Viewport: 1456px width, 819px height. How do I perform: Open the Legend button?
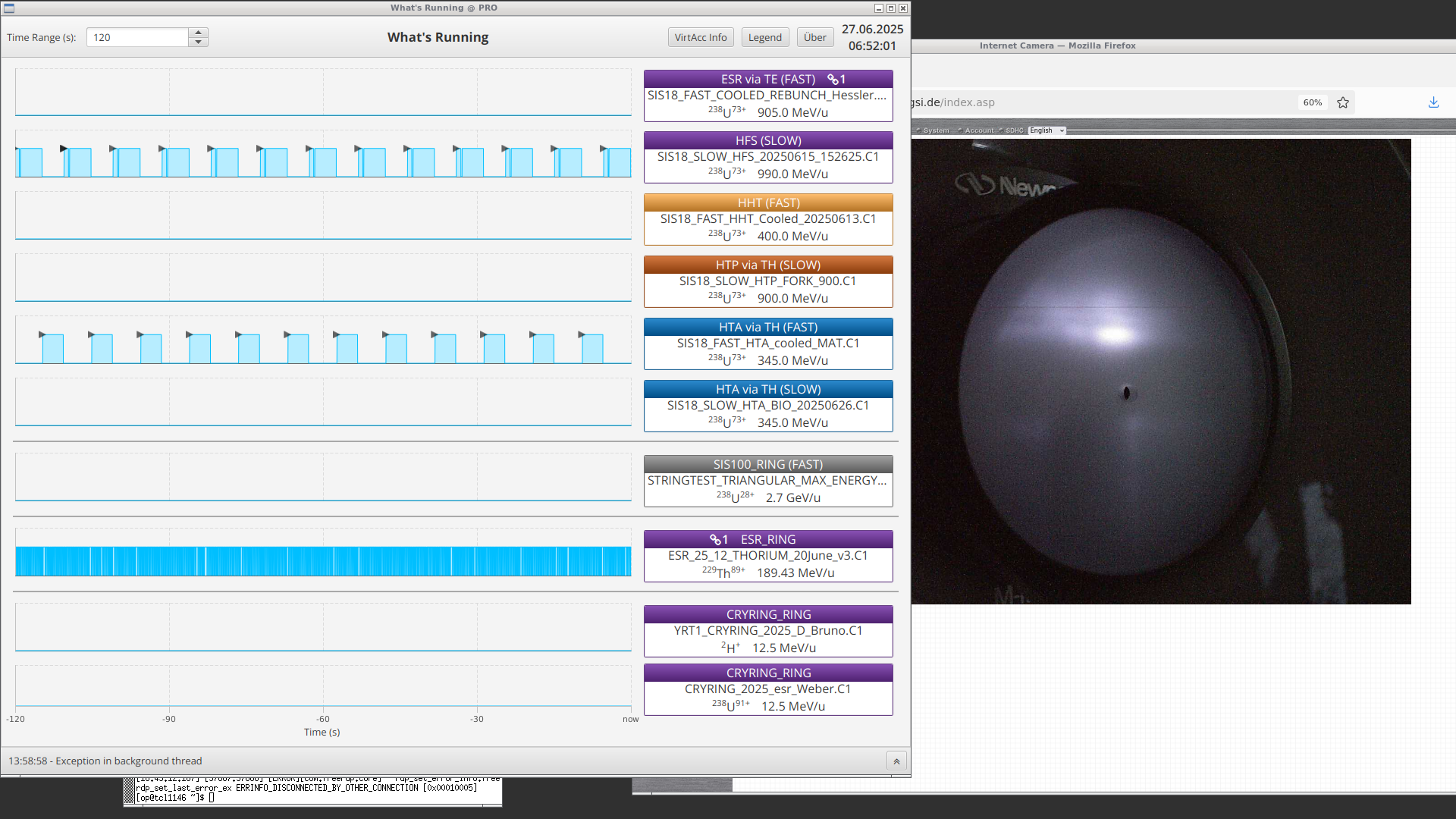tap(764, 37)
